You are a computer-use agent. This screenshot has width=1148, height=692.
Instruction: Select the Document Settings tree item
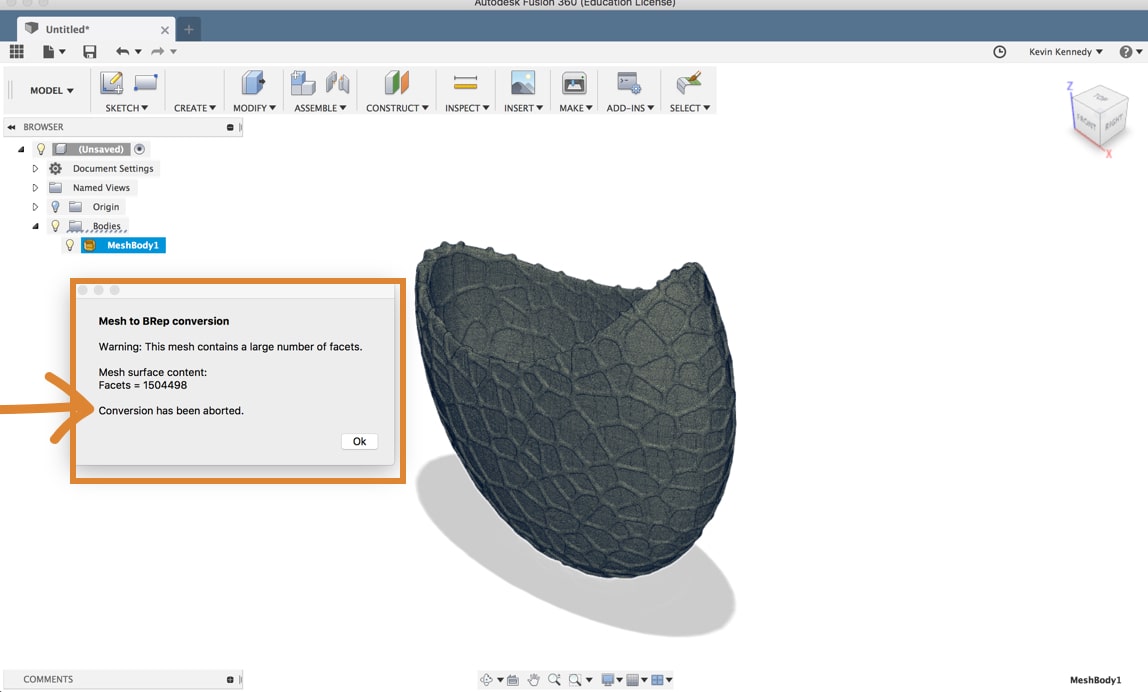tap(113, 168)
